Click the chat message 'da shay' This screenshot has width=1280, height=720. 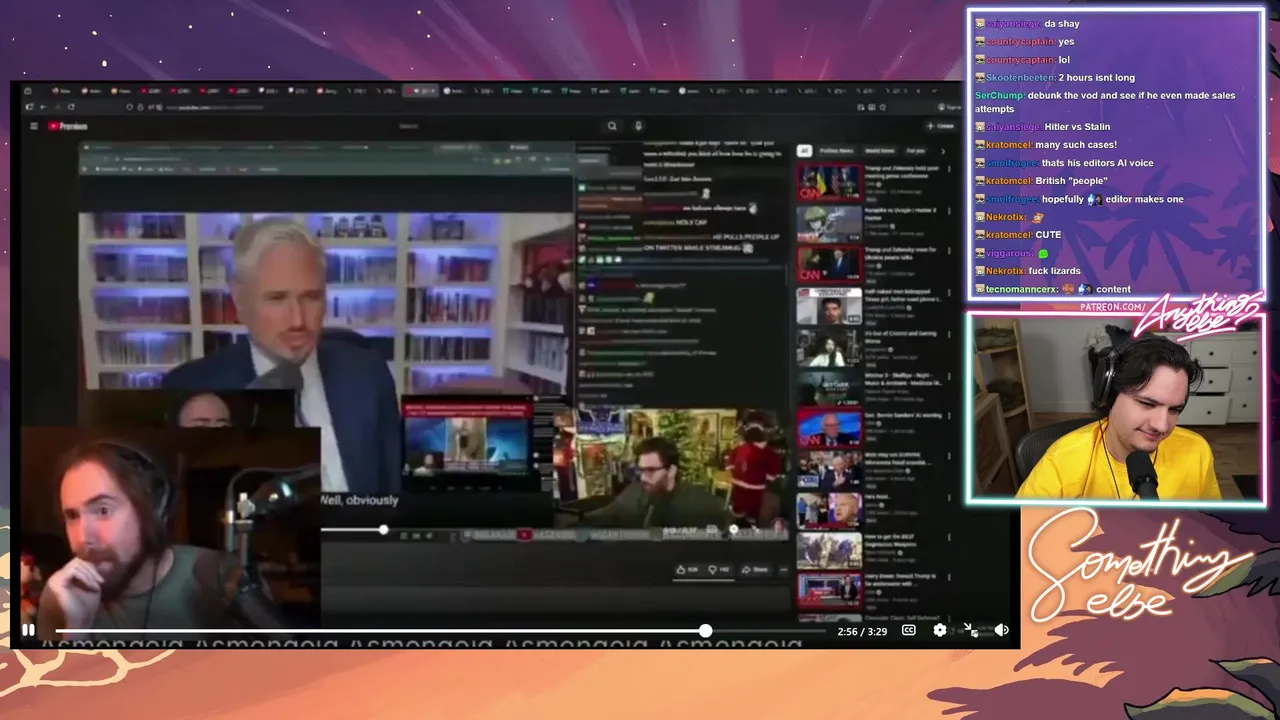1062,23
